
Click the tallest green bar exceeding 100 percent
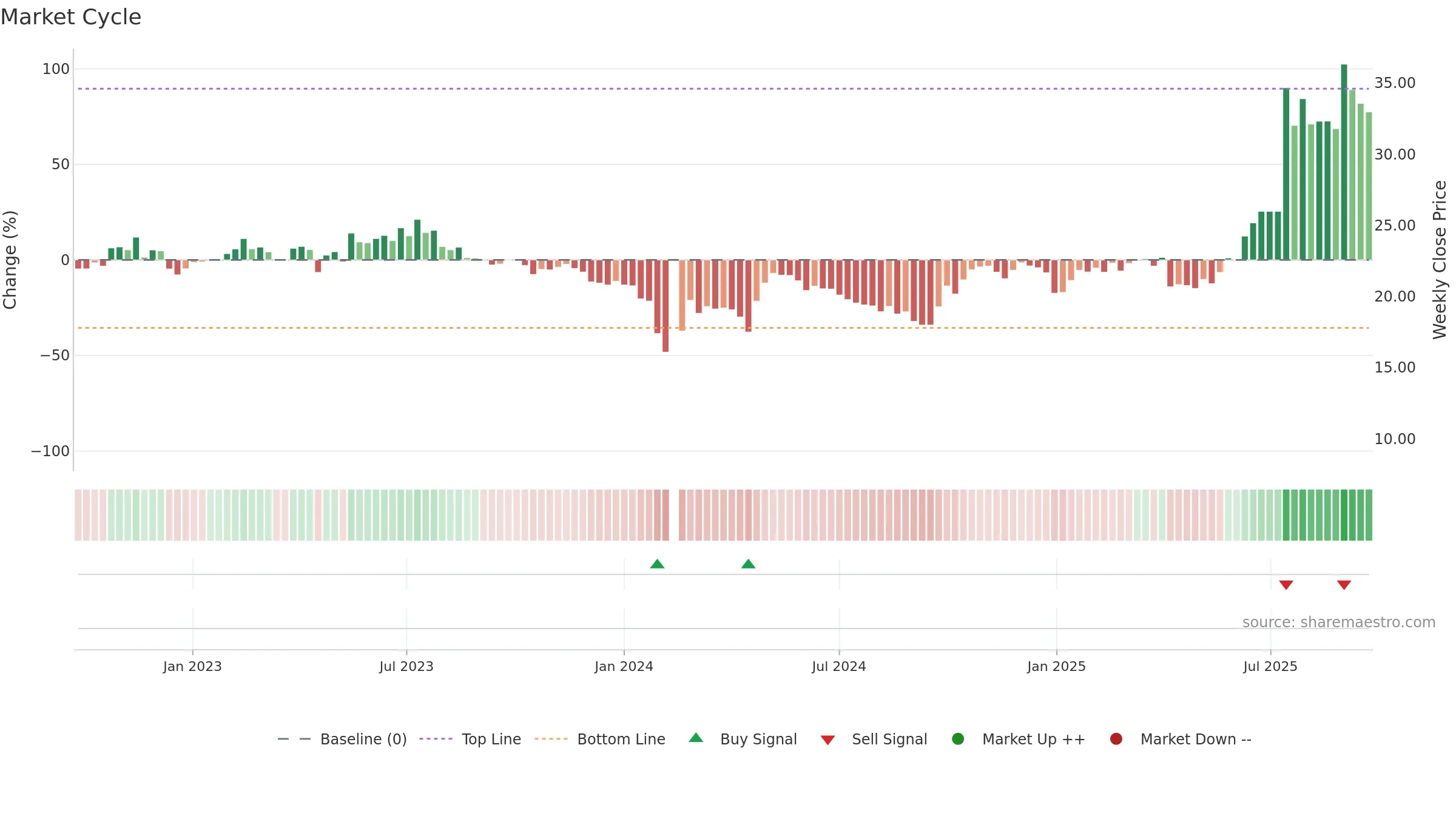1344,162
